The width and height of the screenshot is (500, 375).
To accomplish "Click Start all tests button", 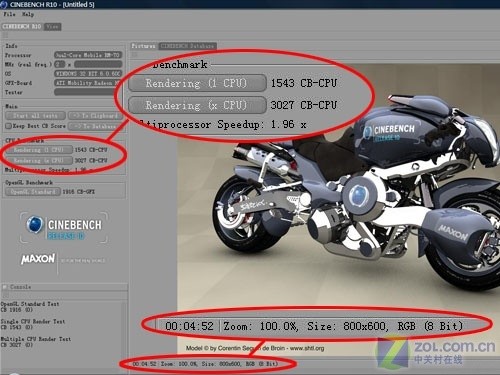I will [x=35, y=116].
